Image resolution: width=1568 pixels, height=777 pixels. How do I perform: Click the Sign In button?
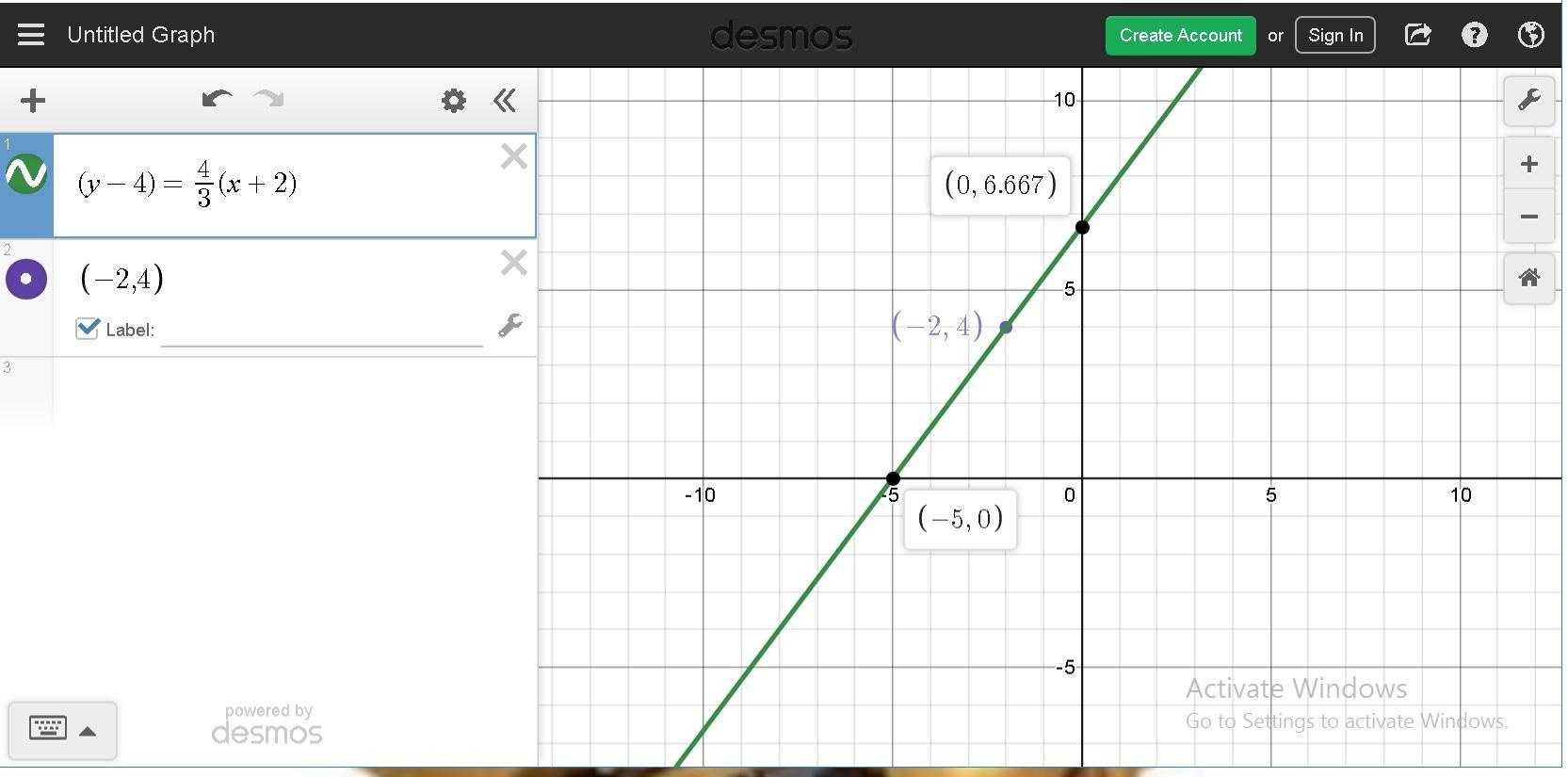[1334, 36]
